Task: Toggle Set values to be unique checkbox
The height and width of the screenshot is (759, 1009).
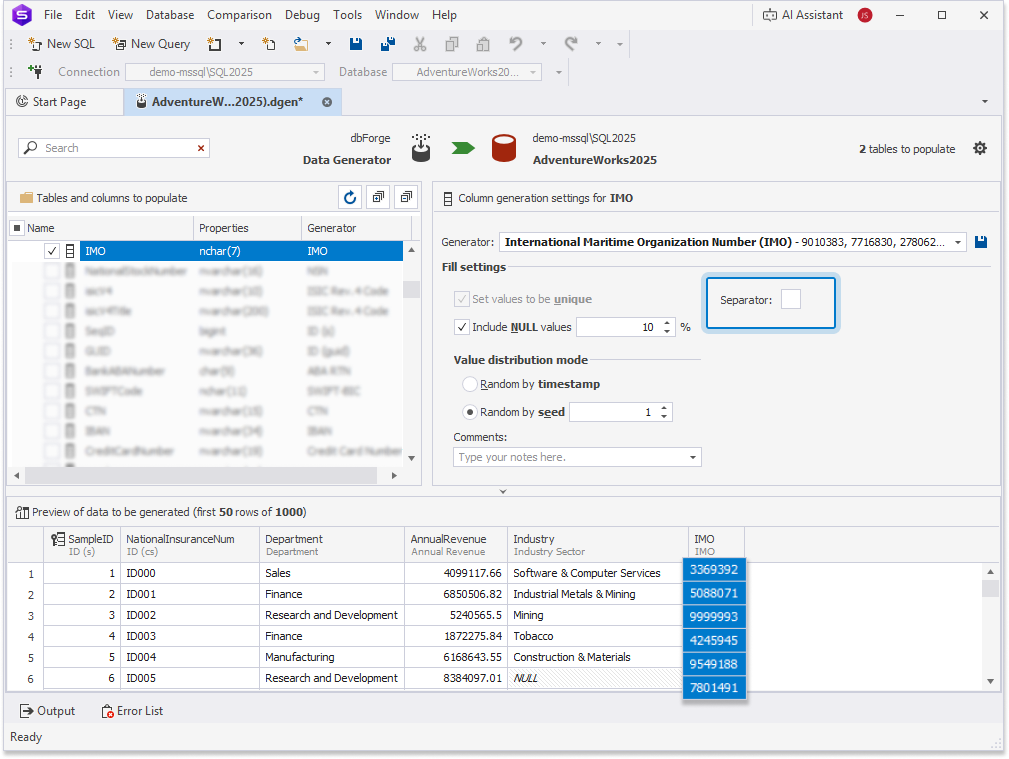Action: pos(461,299)
